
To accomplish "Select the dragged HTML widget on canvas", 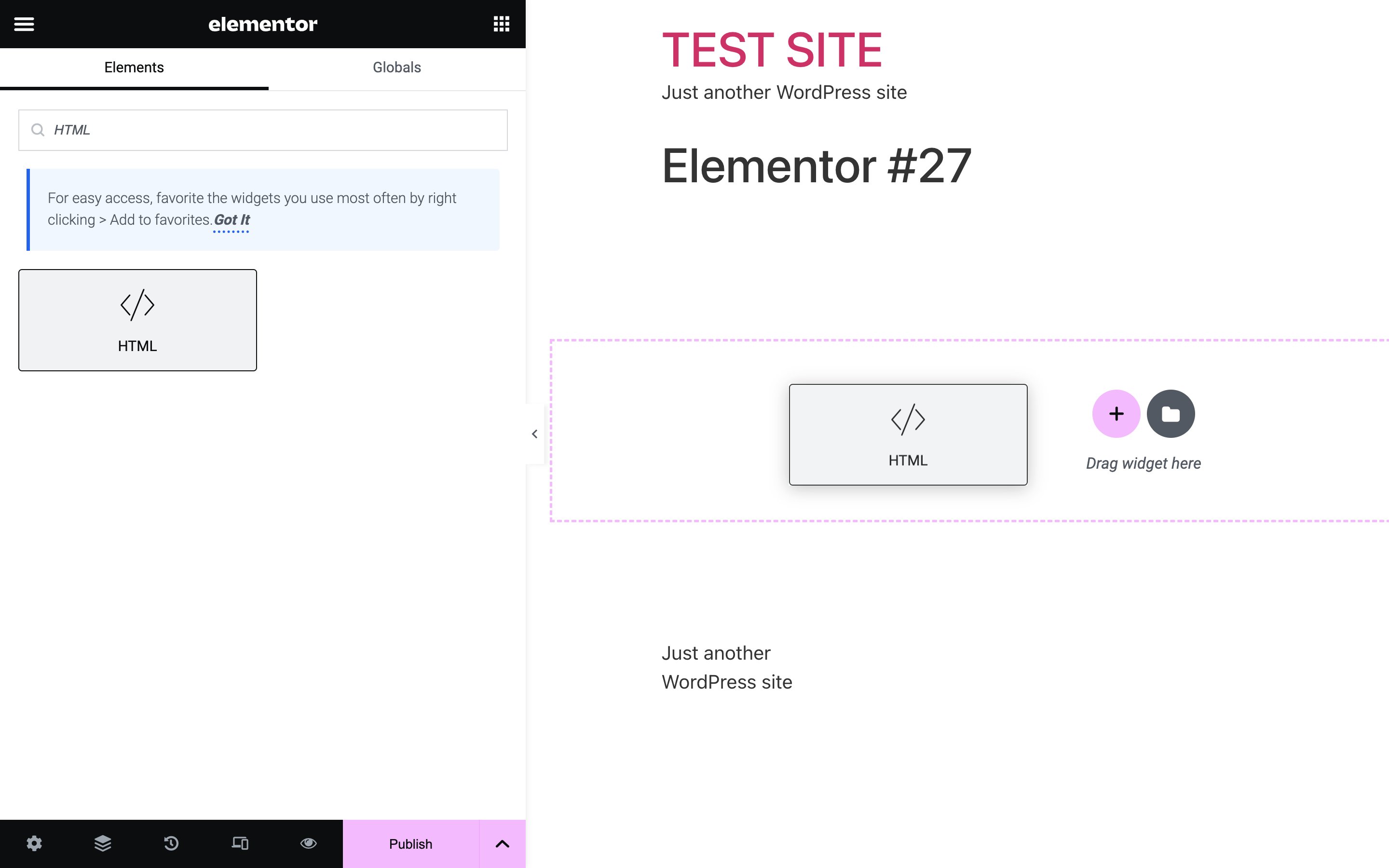I will pos(907,434).
